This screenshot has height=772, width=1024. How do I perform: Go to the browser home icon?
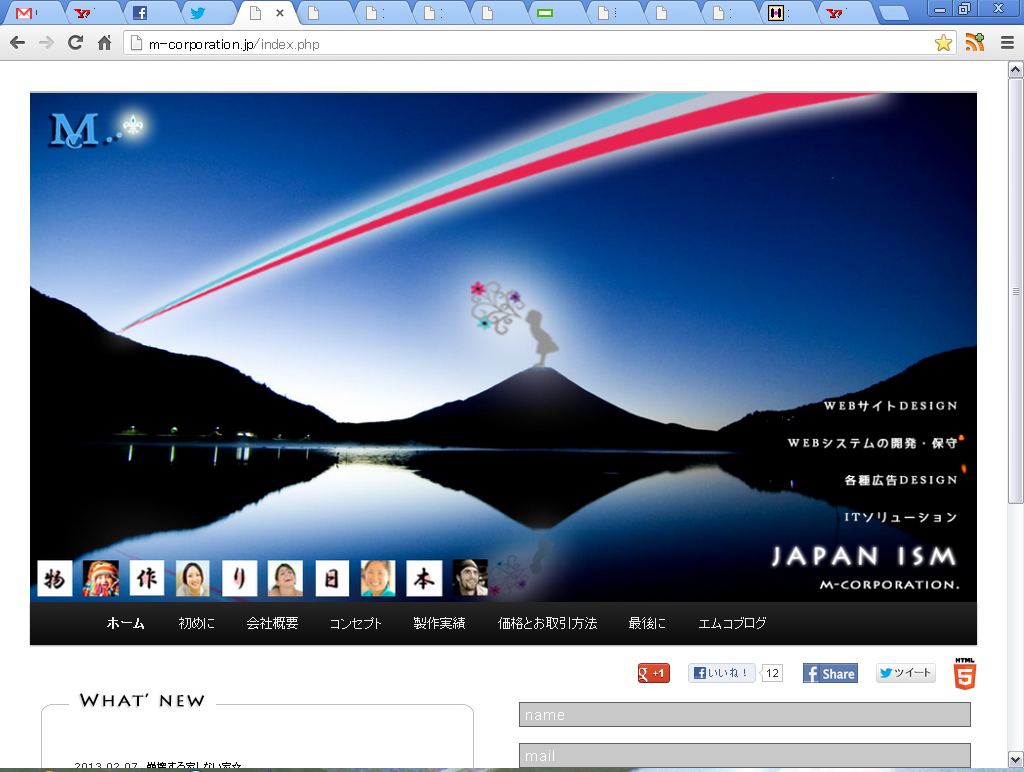pos(104,43)
